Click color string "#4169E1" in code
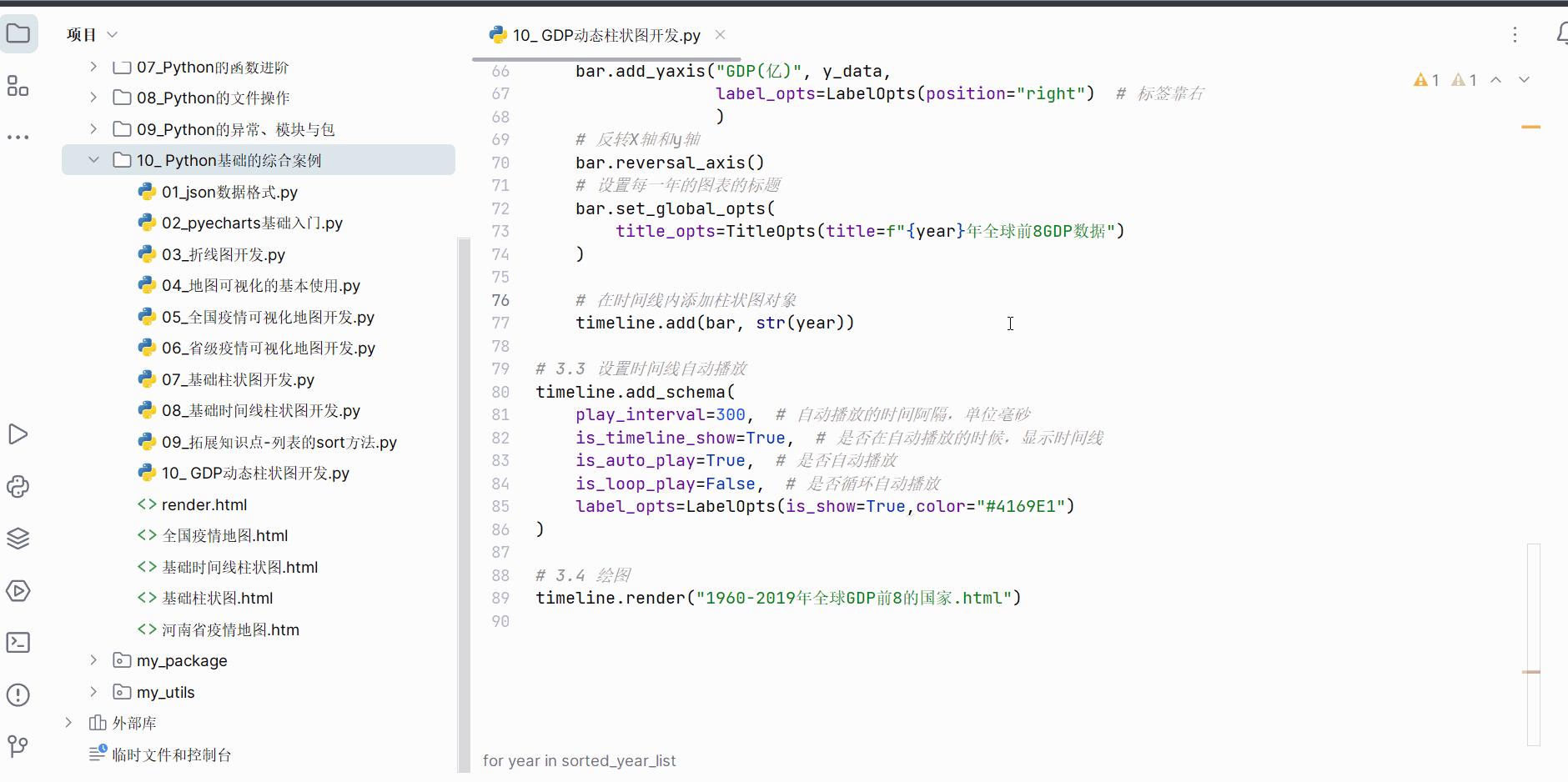The height and width of the screenshot is (782, 1568). tap(1020, 506)
